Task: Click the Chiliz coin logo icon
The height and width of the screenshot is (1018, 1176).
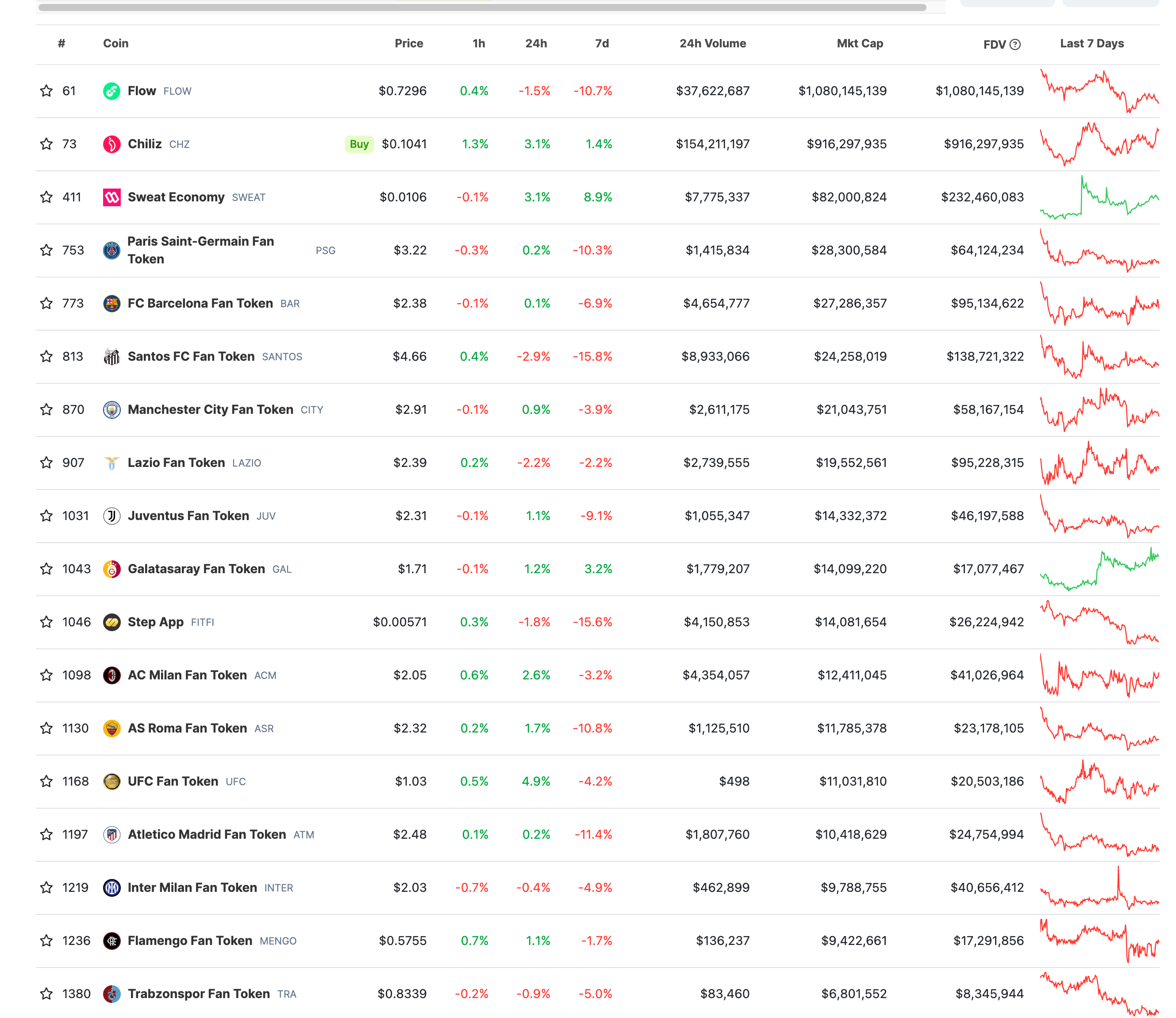Action: [x=111, y=144]
